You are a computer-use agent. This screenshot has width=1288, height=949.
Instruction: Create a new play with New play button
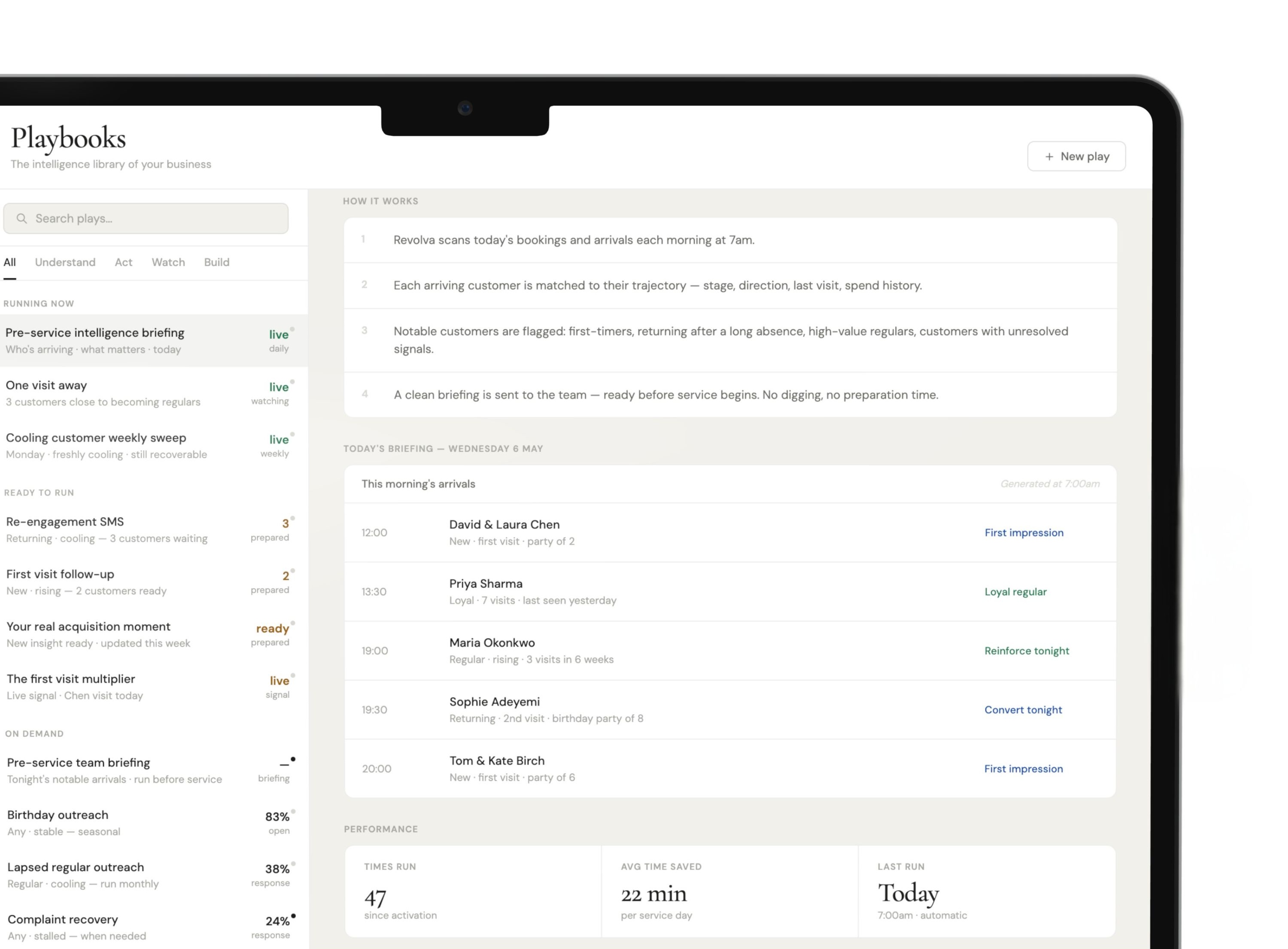(1076, 156)
